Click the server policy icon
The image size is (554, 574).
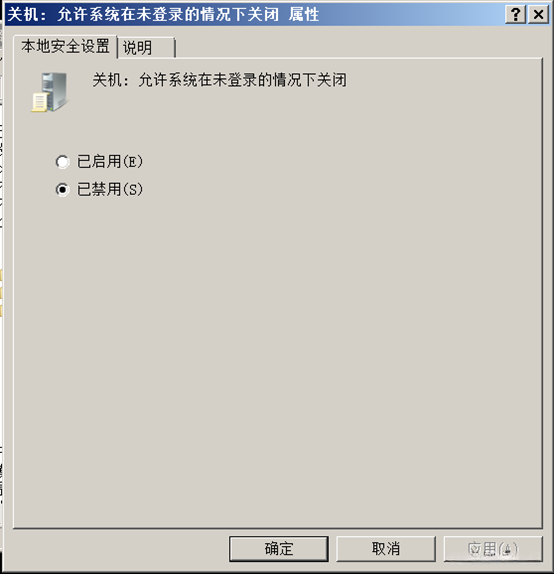50,92
